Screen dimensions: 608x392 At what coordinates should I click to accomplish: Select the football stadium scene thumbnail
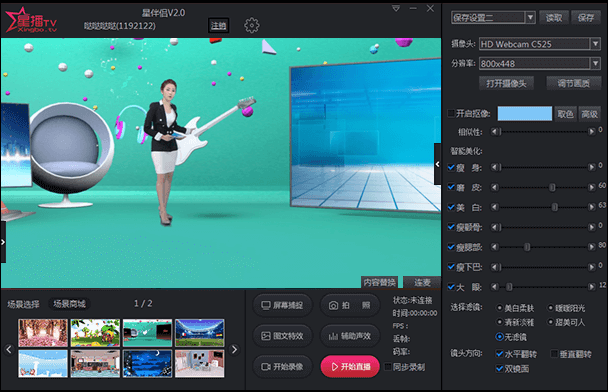click(x=199, y=333)
